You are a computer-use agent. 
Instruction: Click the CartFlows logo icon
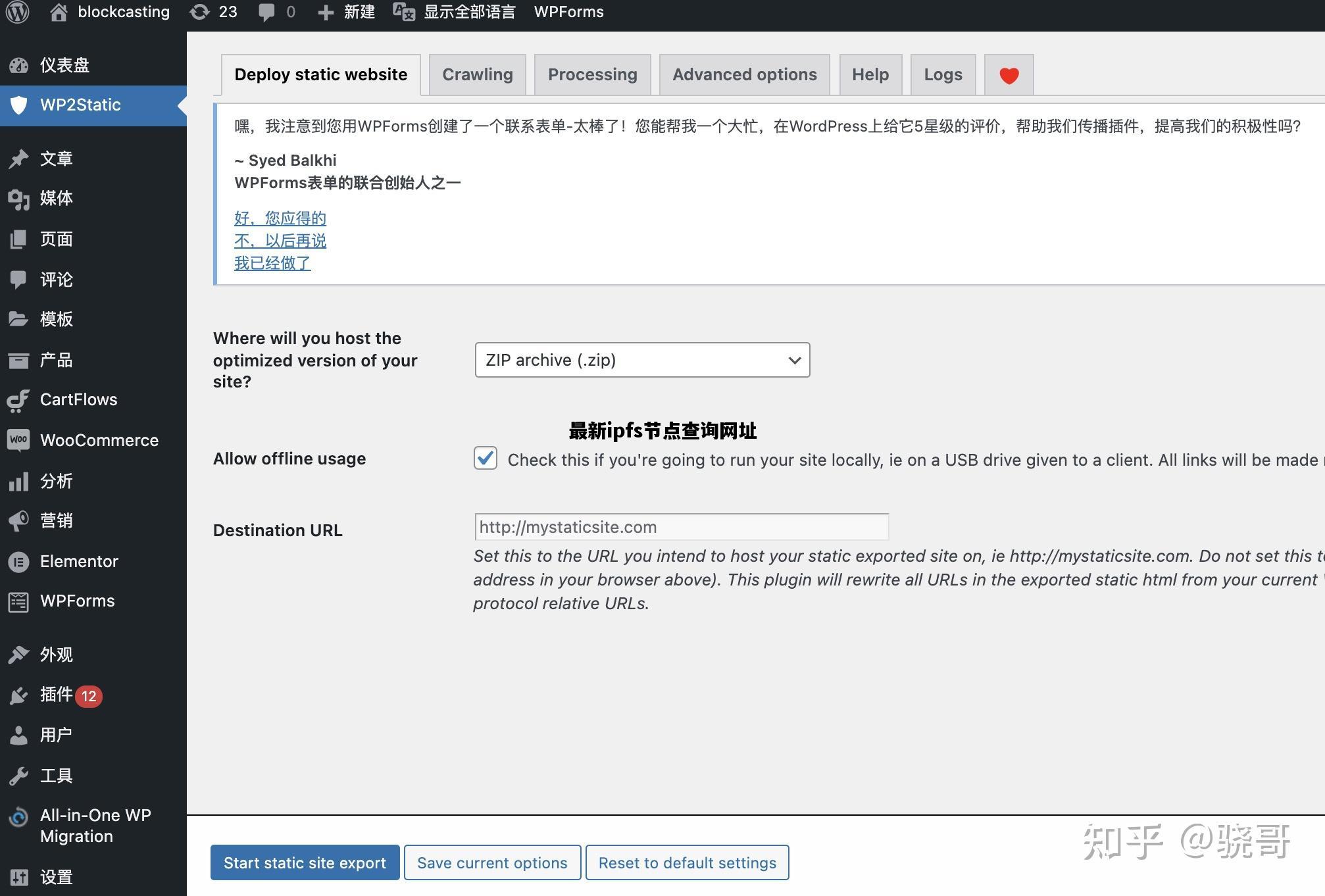click(x=18, y=400)
